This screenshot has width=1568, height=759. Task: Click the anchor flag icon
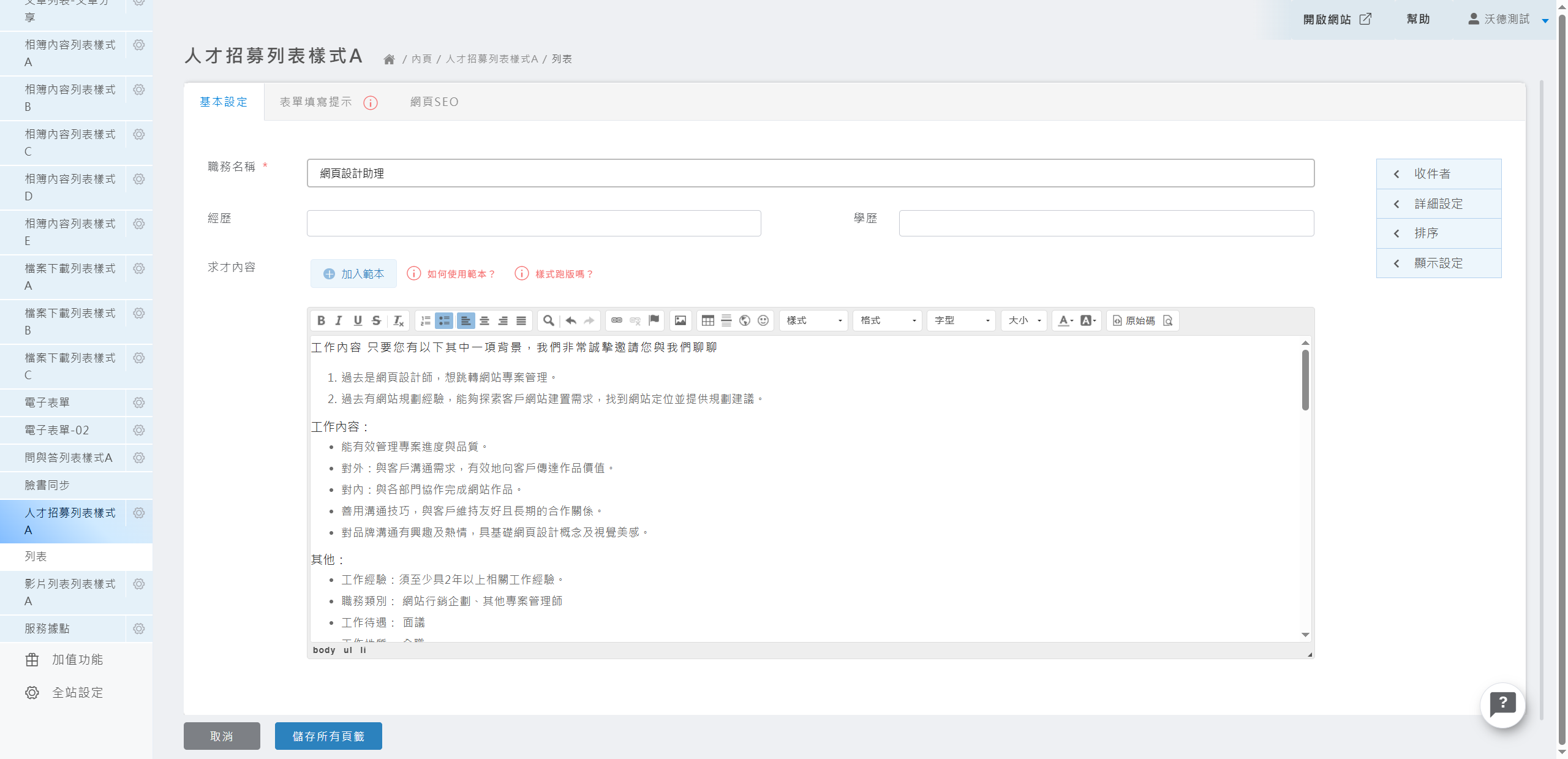click(654, 320)
